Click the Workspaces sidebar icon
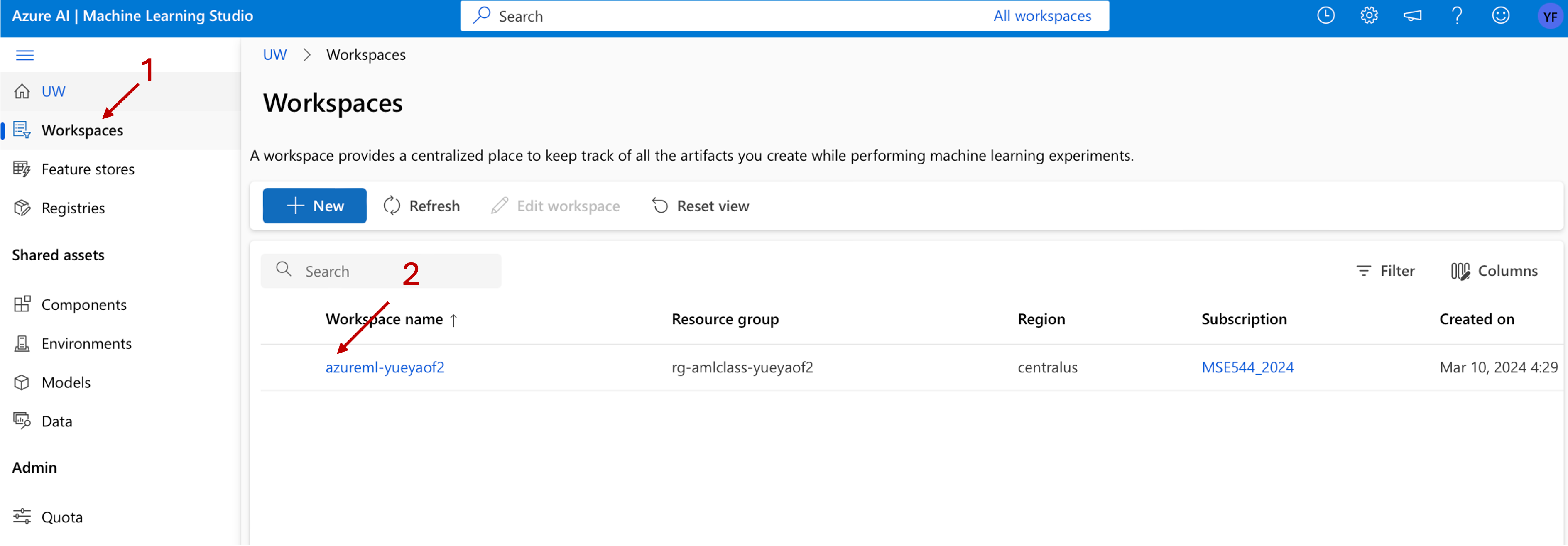The height and width of the screenshot is (546, 1568). [22, 130]
